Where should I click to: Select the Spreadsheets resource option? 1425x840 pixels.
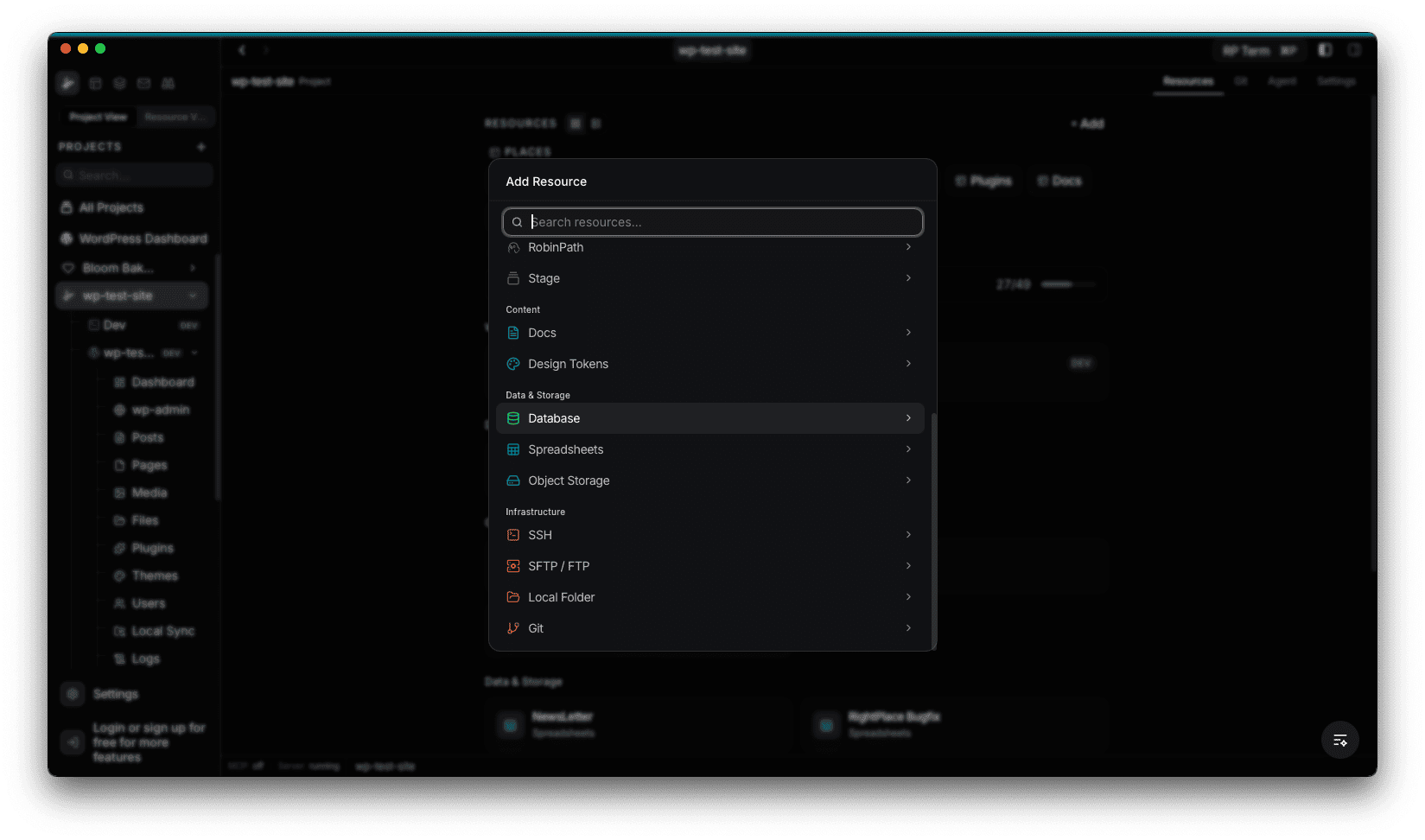[566, 449]
